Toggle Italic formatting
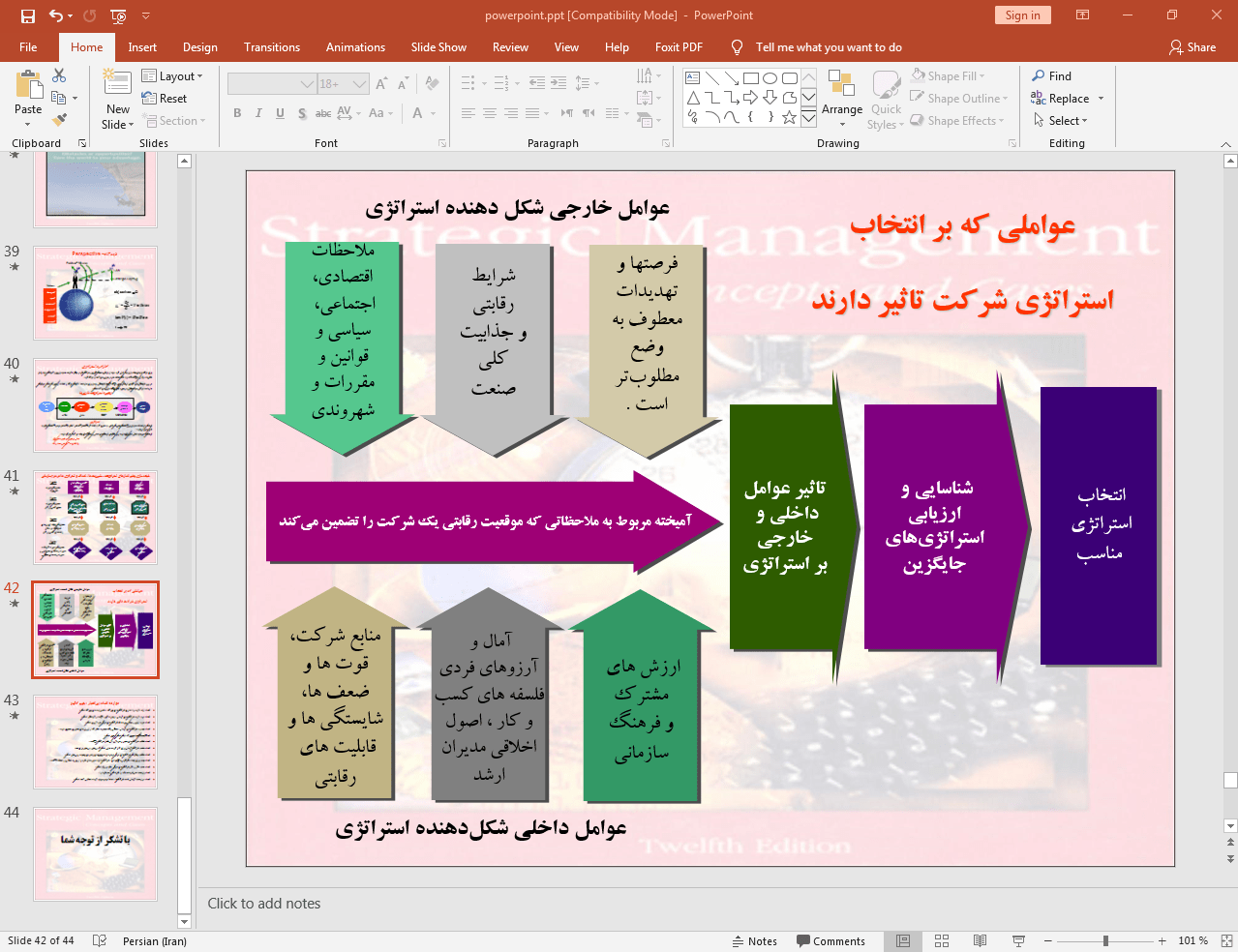The image size is (1238, 952). 258,113
